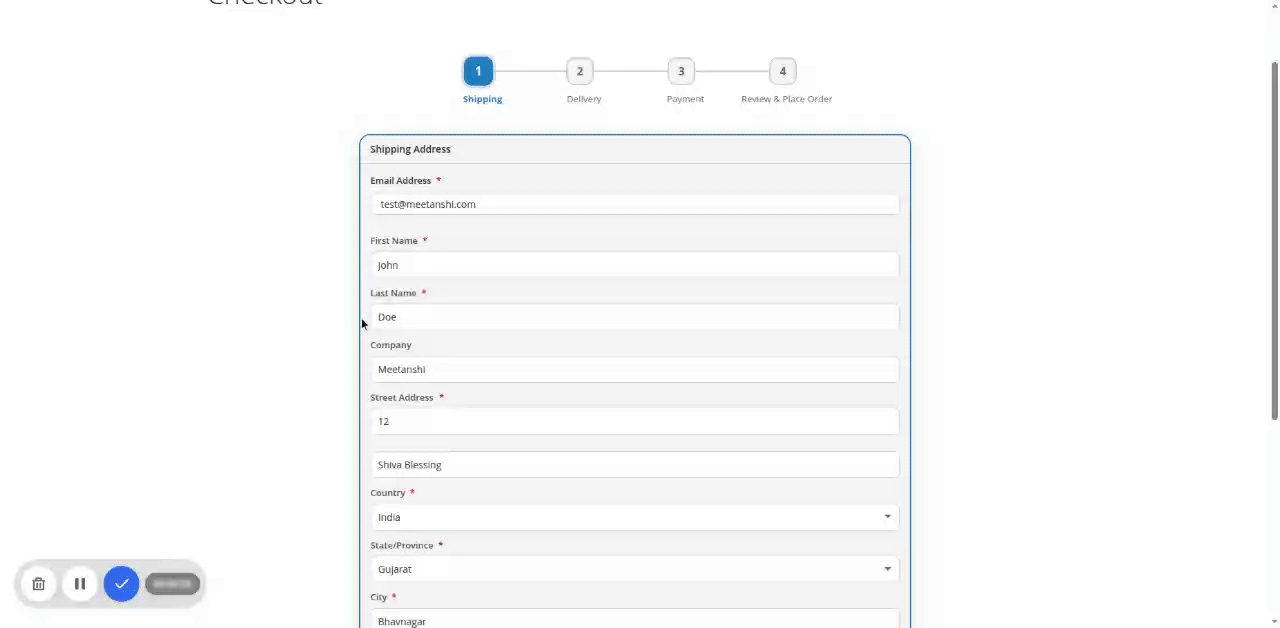Viewport: 1280px width, 628px height.
Task: Click the page vertical scrollbar
Action: 1274,240
